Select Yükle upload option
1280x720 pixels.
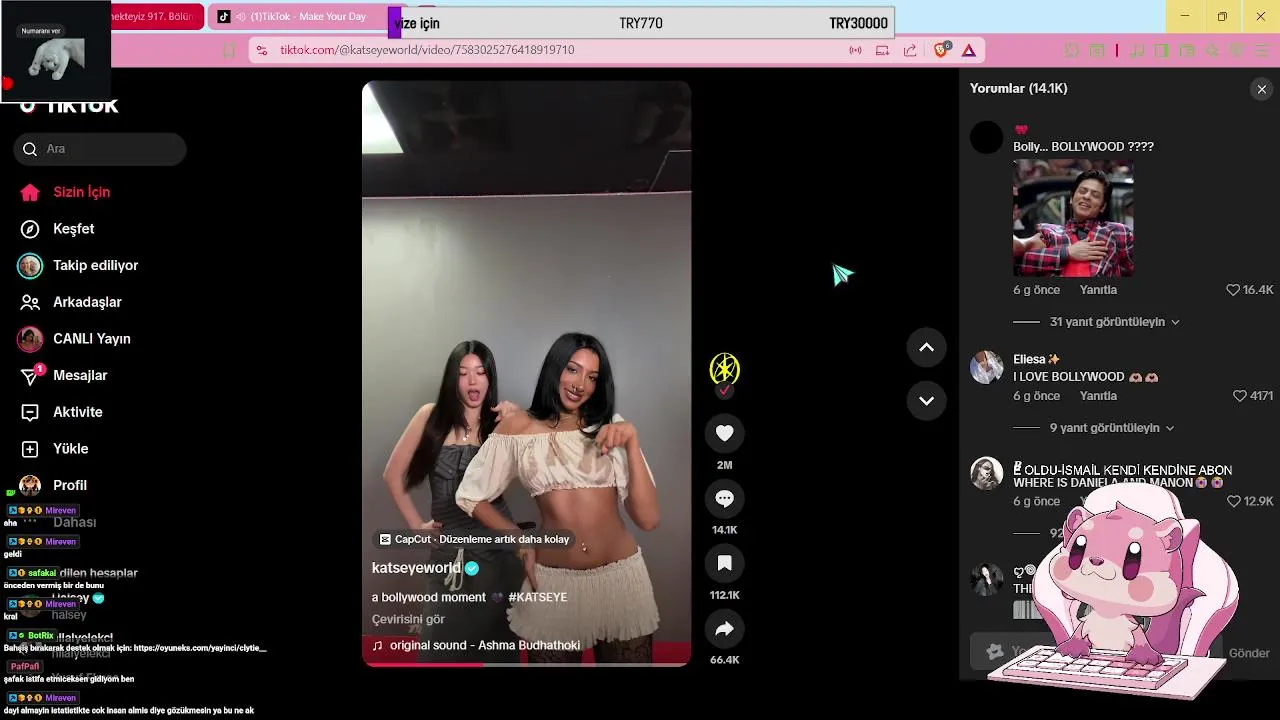(54, 449)
